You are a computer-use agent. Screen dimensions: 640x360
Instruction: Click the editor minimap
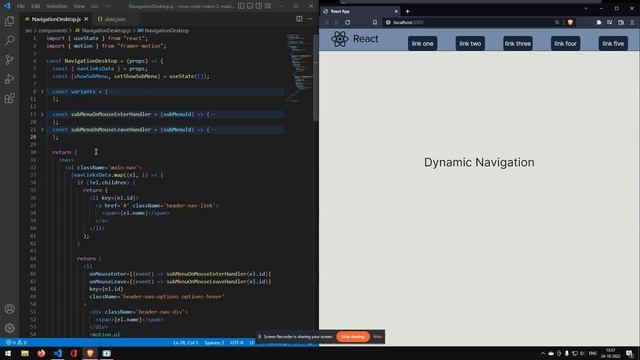(299, 67)
